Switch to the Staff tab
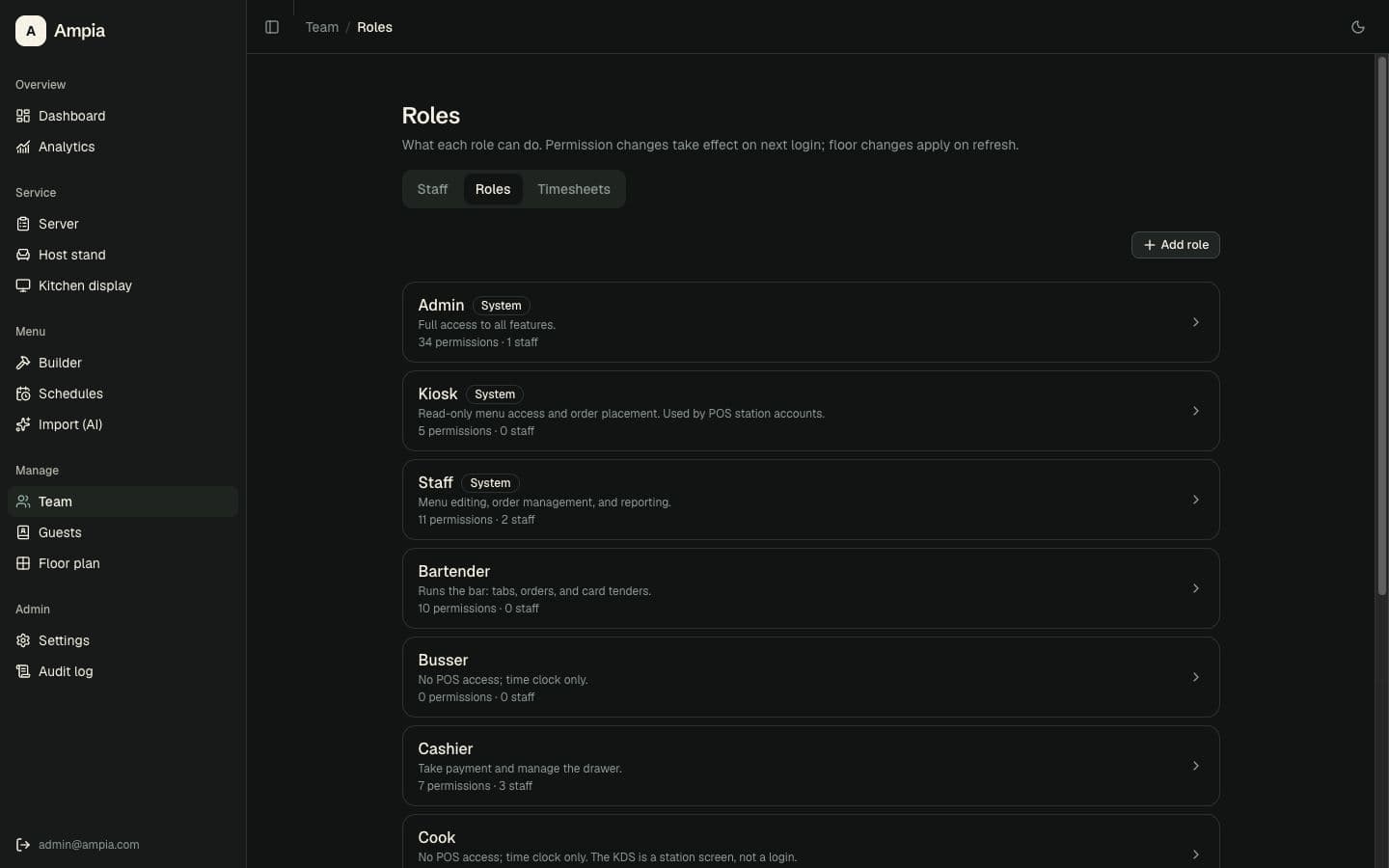 pos(432,189)
